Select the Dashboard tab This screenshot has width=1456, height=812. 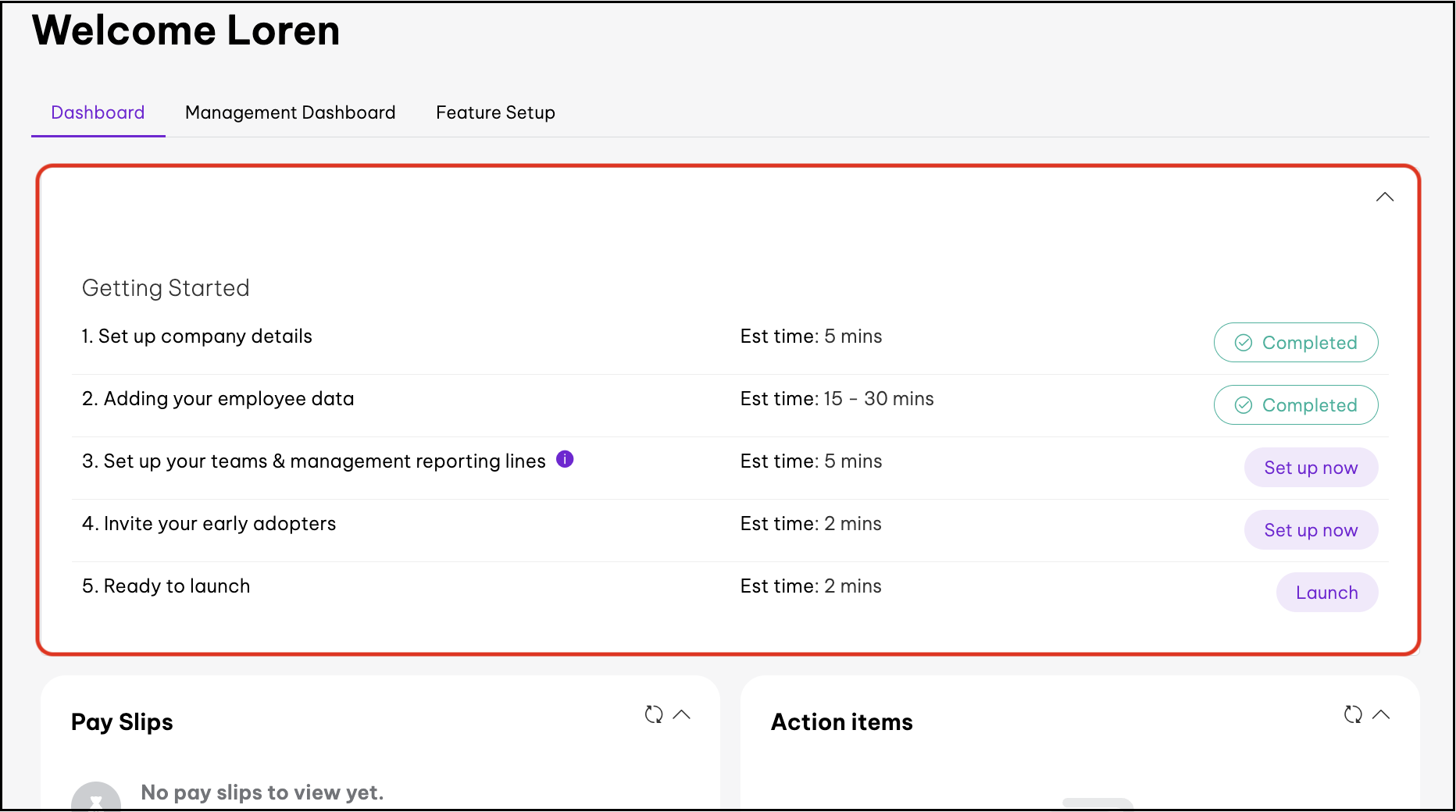(x=98, y=112)
